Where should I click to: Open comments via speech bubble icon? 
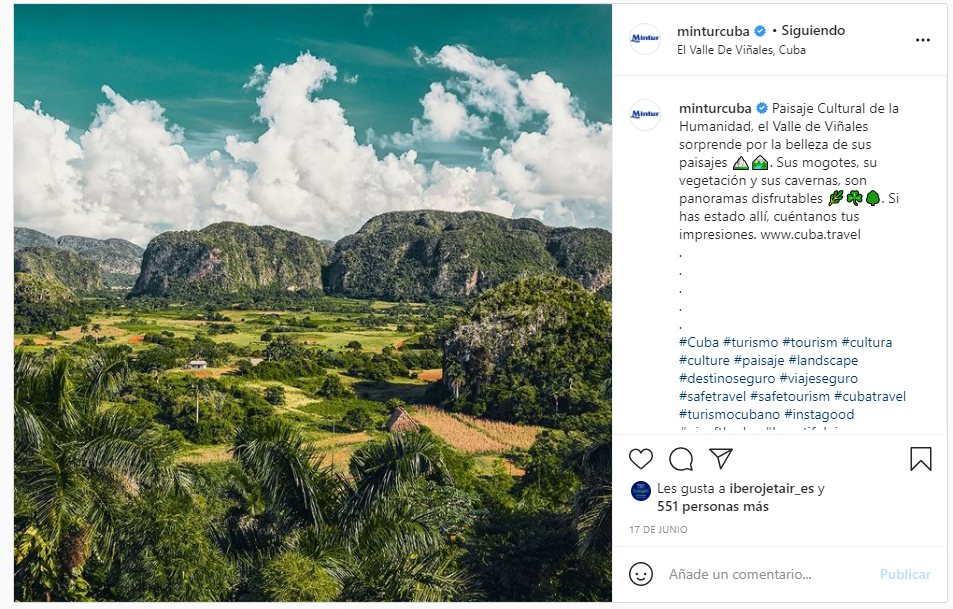[681, 459]
